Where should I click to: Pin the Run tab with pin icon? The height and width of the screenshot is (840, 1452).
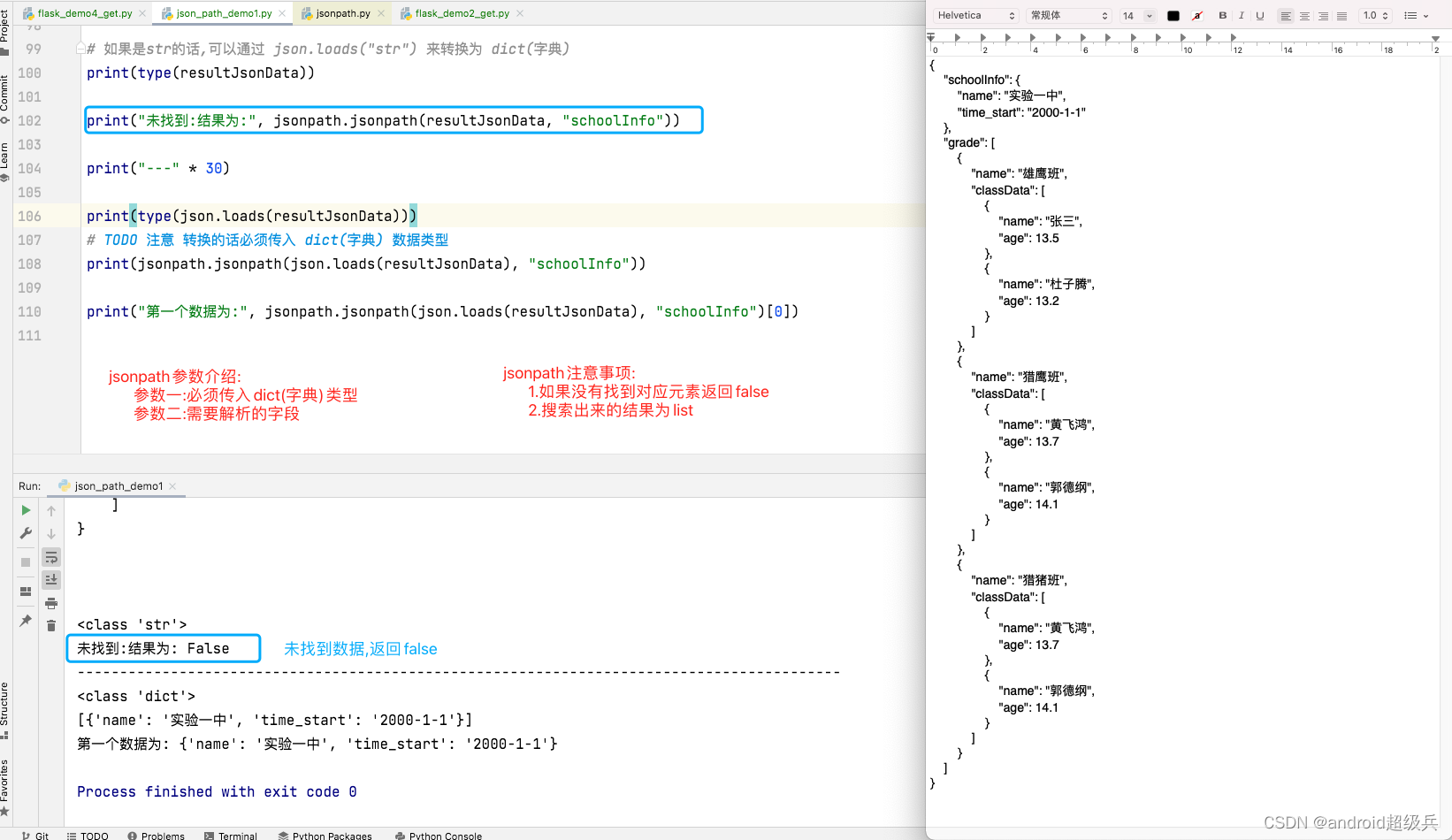(26, 621)
